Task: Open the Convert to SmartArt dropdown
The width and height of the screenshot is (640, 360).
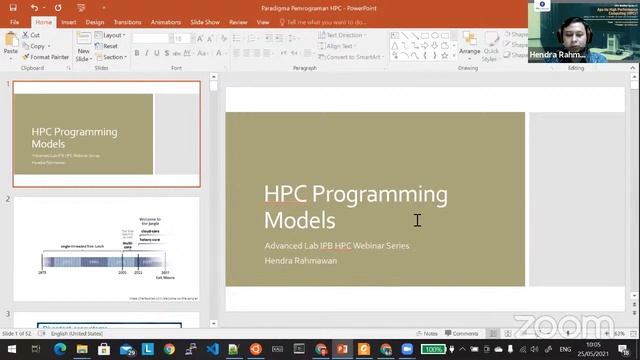Action: (x=351, y=57)
